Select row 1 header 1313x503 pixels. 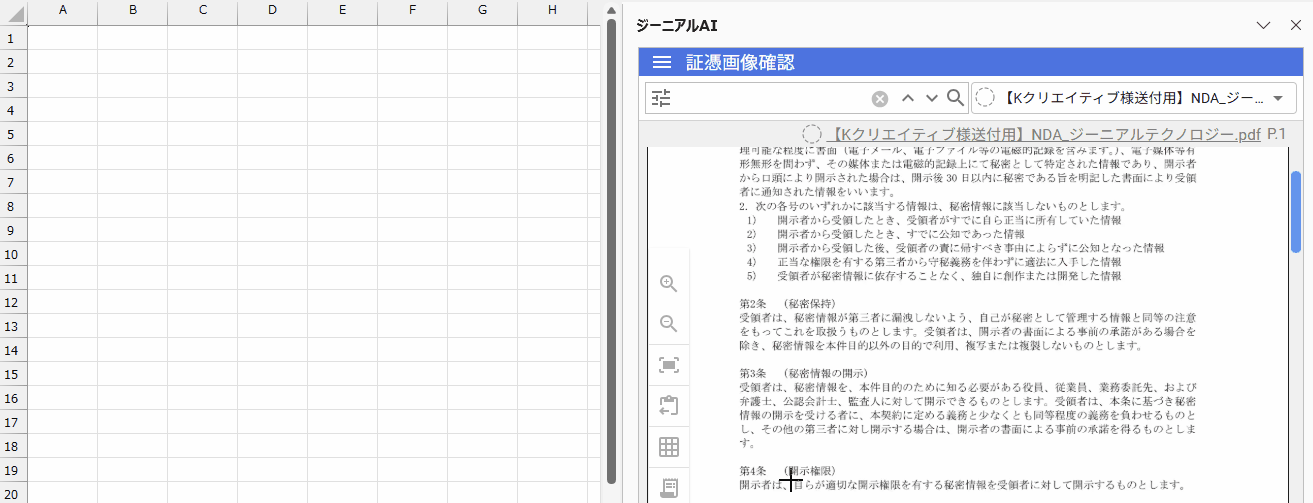[14, 38]
